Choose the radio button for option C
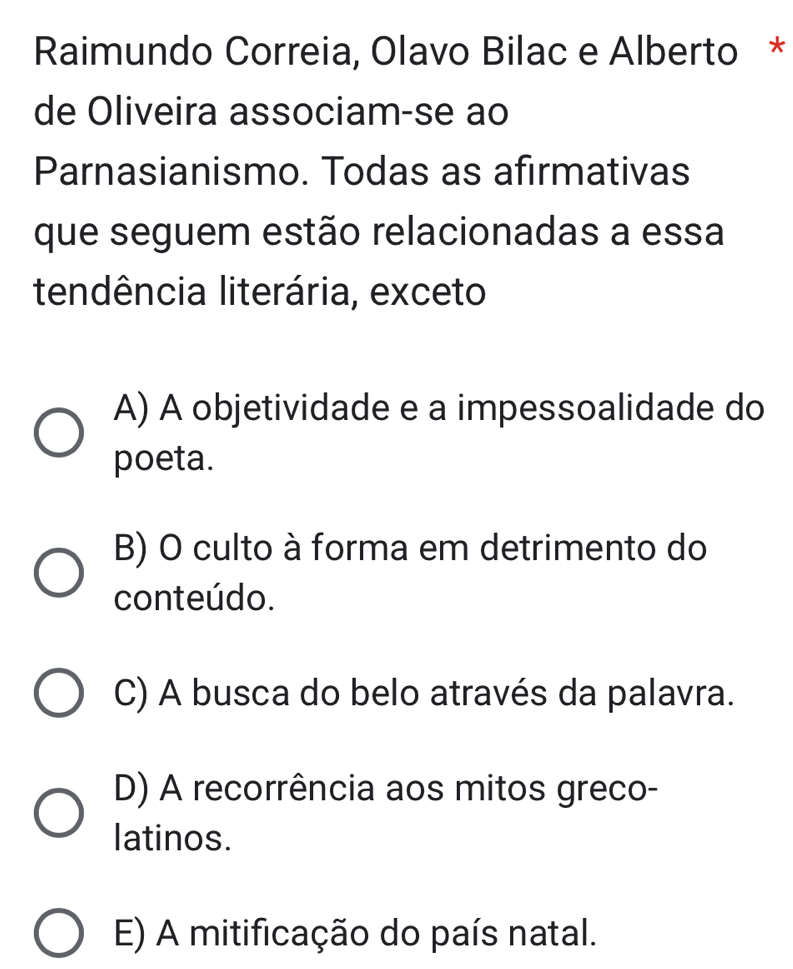Image resolution: width=793 pixels, height=969 pixels. [59, 693]
